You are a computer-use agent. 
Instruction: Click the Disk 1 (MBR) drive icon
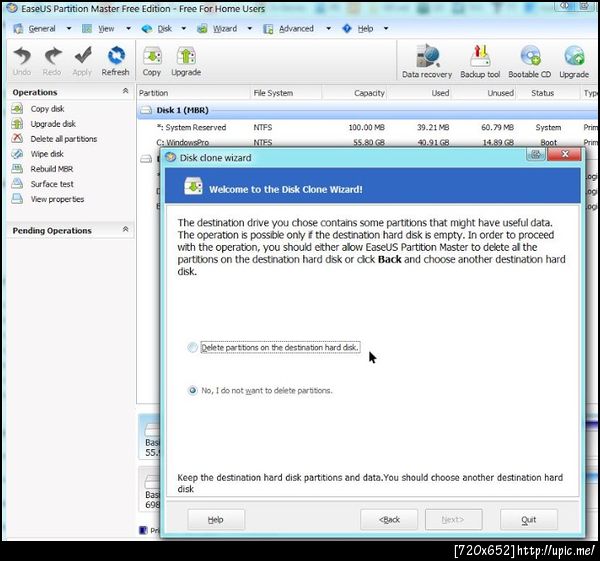[146, 110]
